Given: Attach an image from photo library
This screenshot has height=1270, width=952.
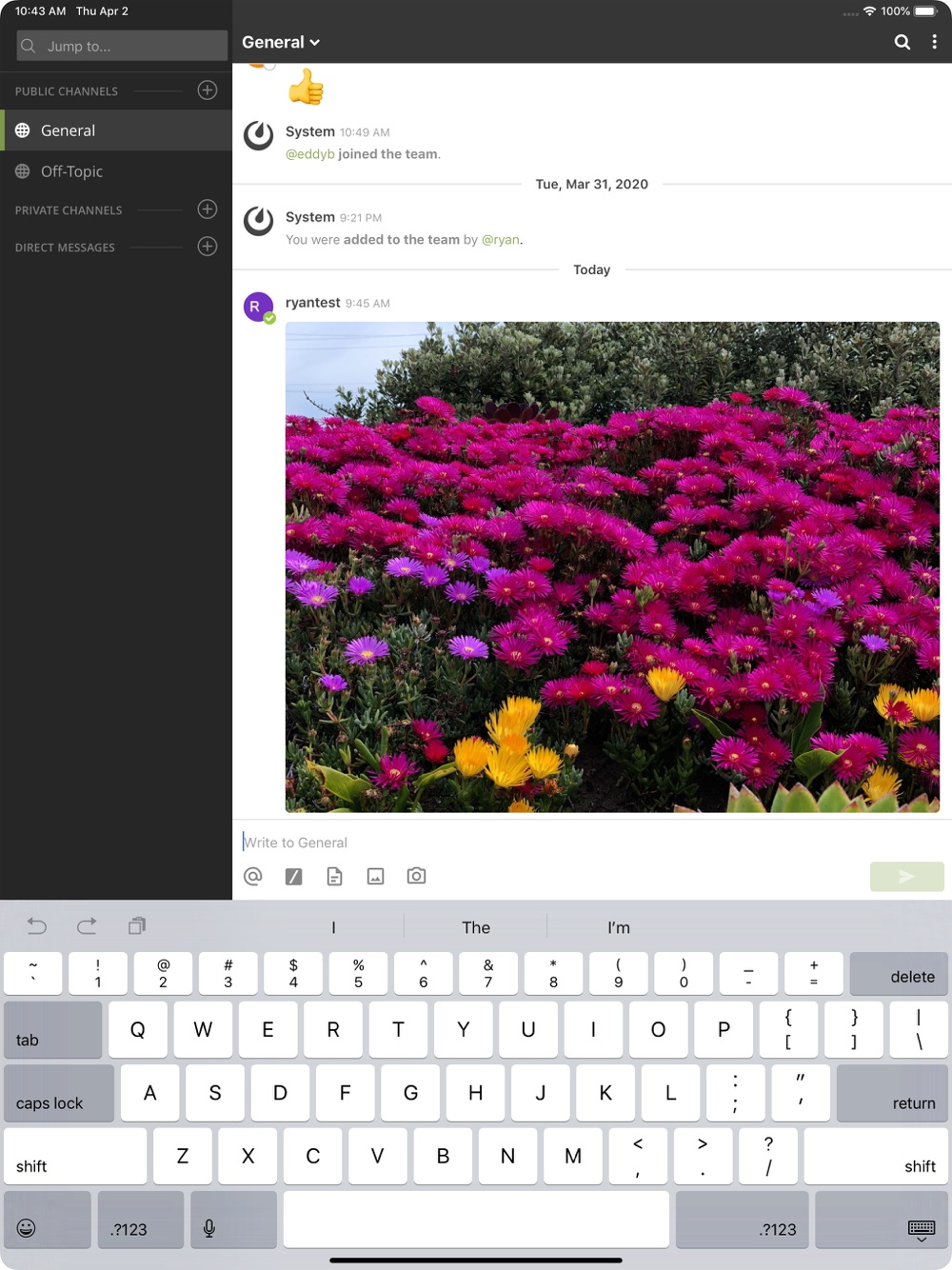Looking at the screenshot, I should pos(375,876).
